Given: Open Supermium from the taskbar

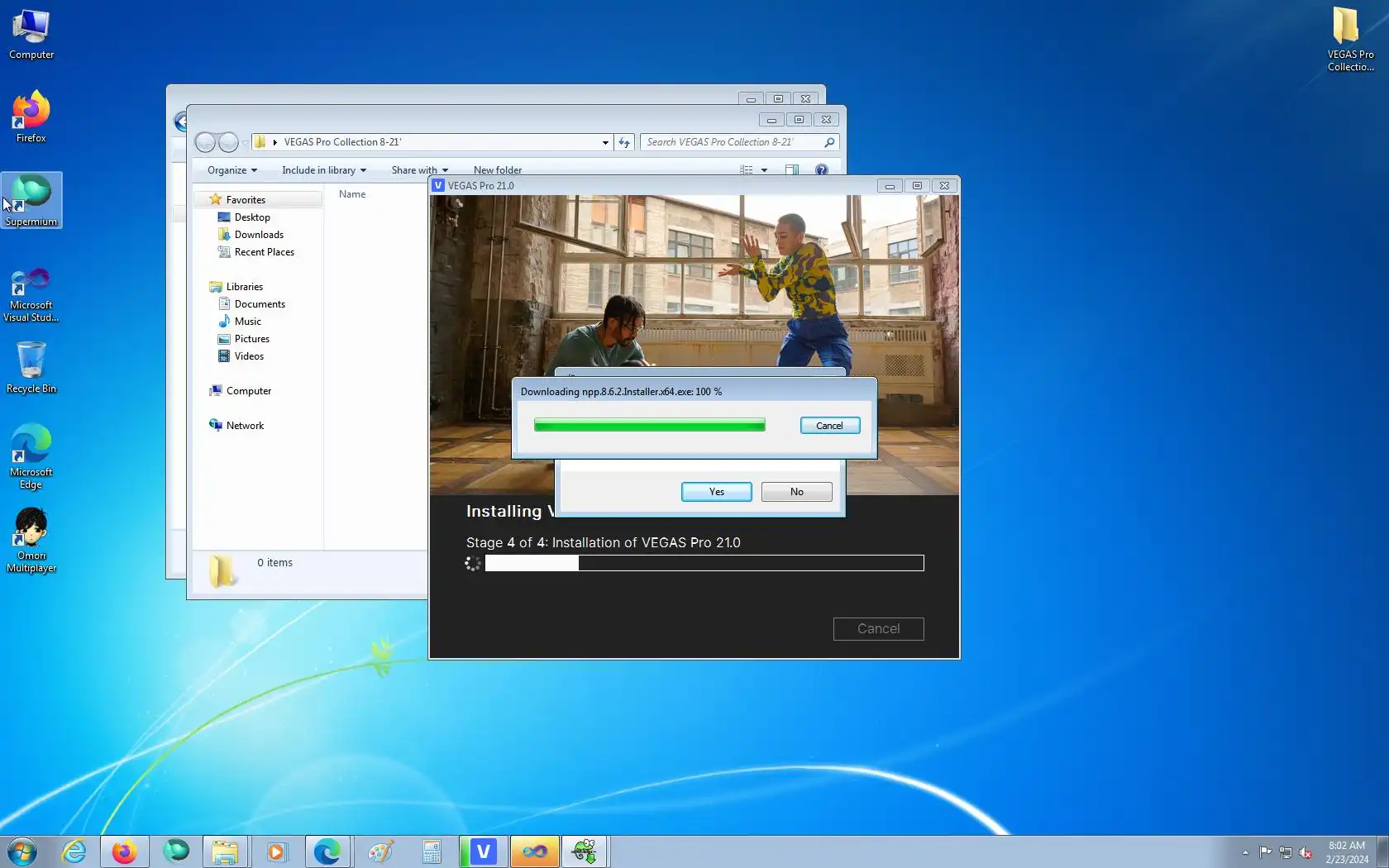Looking at the screenshot, I should coord(175,851).
